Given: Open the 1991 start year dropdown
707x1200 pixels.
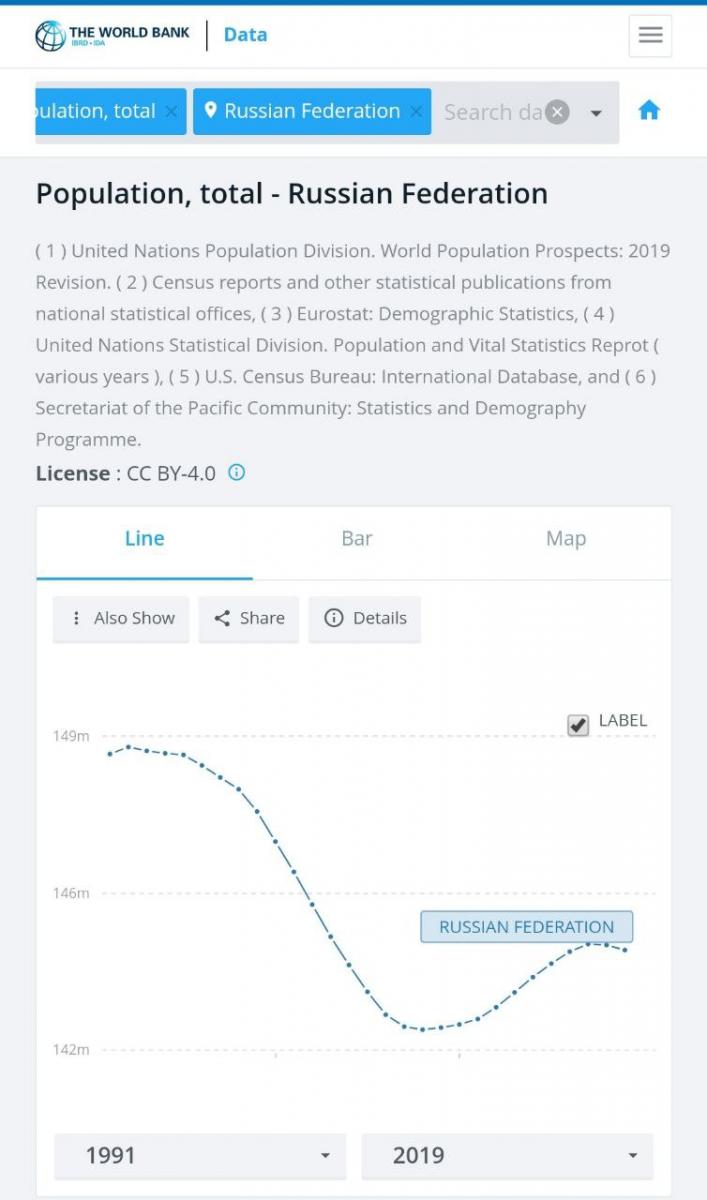Looking at the screenshot, I should [x=200, y=1156].
